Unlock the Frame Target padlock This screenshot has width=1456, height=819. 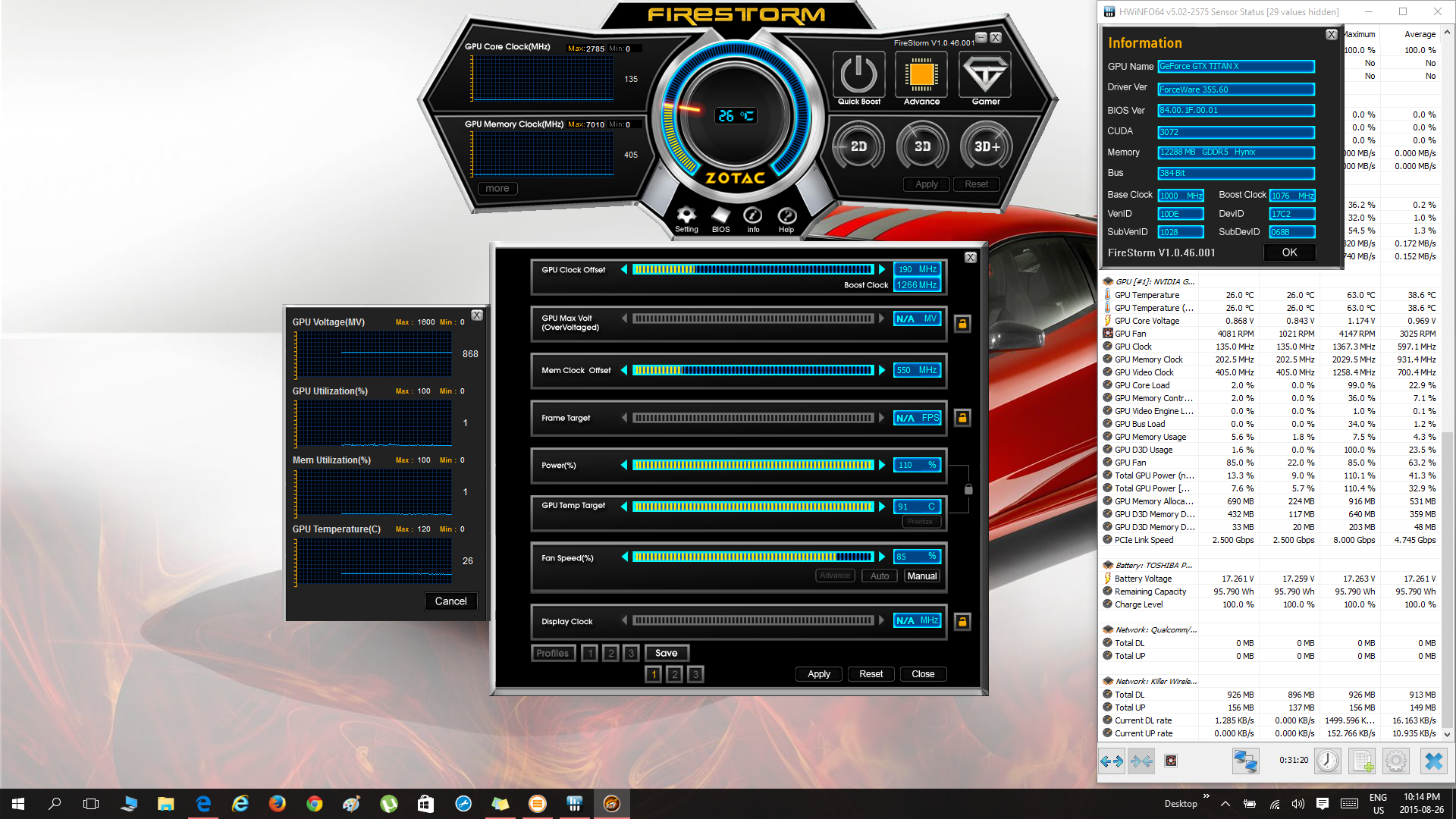coord(962,418)
